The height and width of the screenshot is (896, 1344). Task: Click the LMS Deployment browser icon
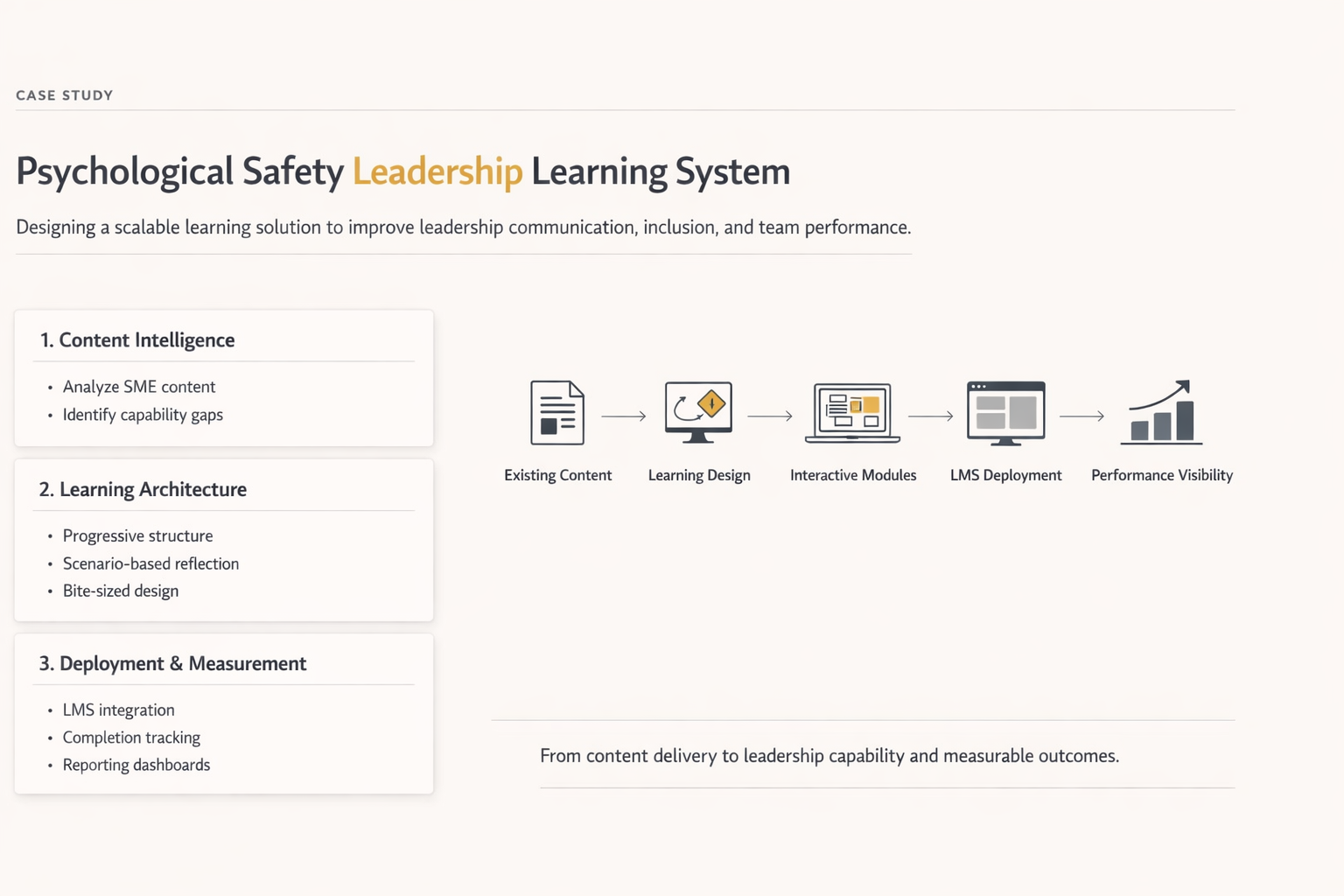(1004, 412)
